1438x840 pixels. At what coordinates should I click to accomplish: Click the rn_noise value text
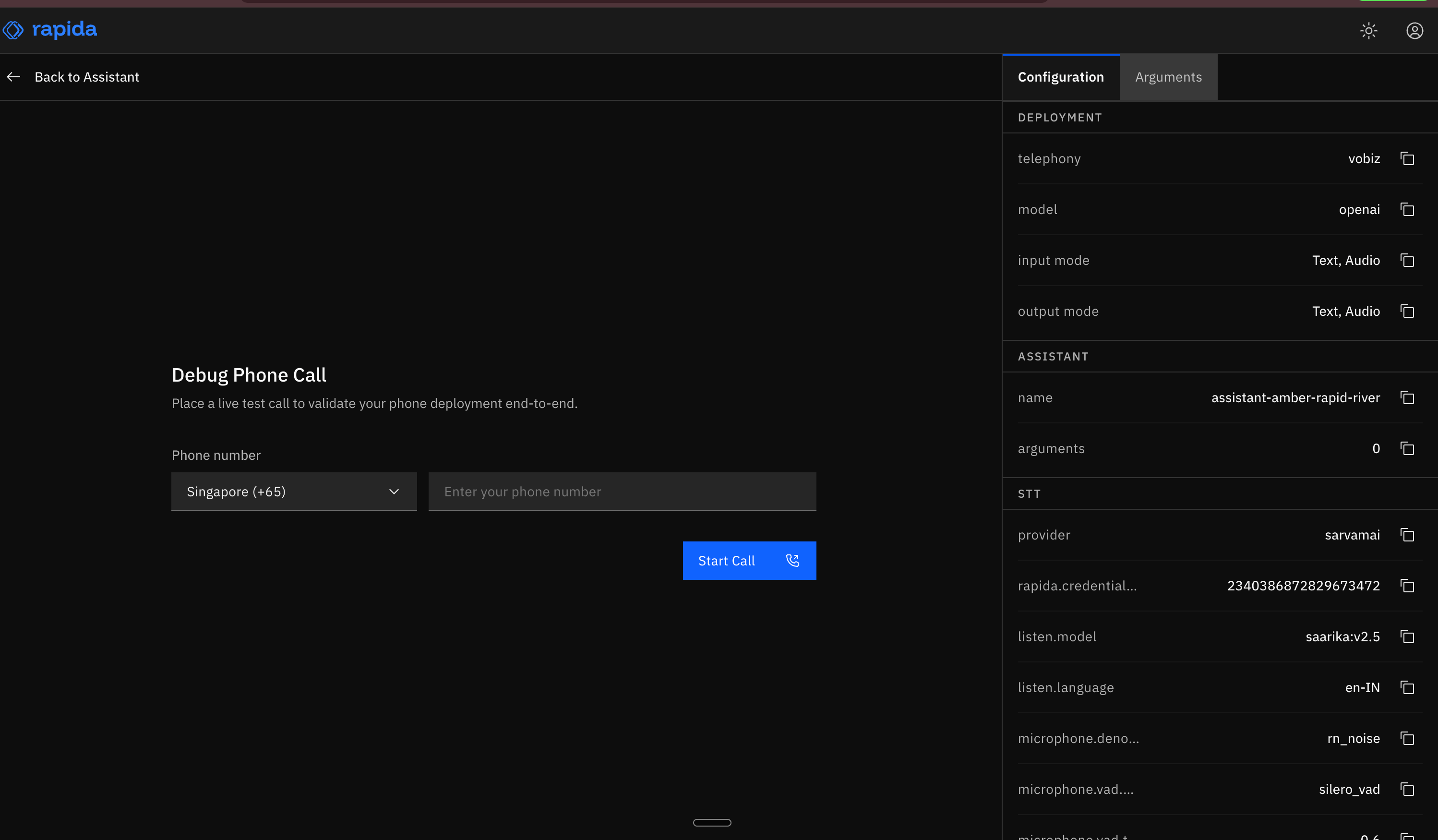pyautogui.click(x=1354, y=738)
